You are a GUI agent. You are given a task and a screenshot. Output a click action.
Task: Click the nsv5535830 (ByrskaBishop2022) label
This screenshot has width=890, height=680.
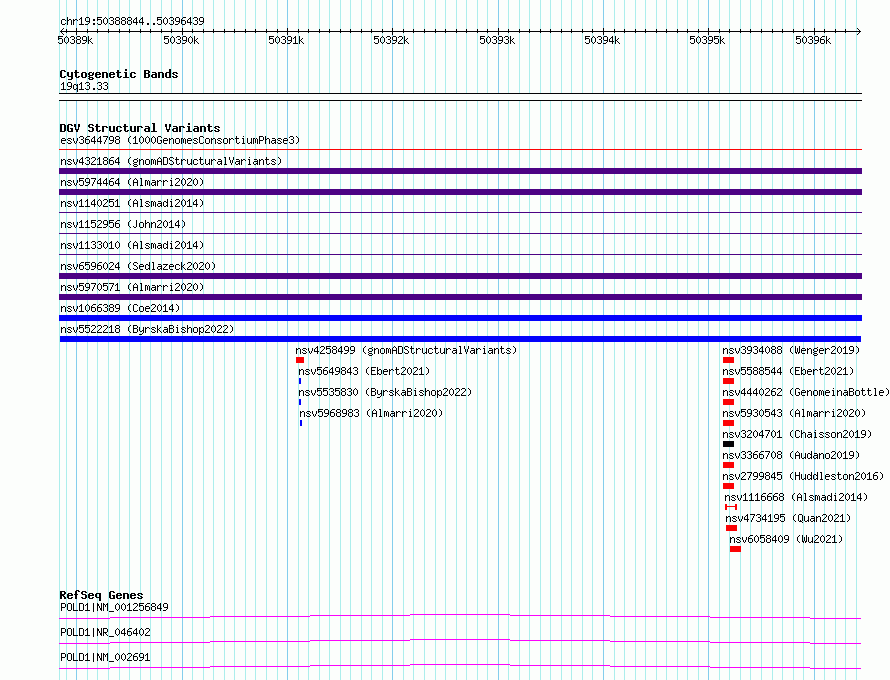coord(385,392)
